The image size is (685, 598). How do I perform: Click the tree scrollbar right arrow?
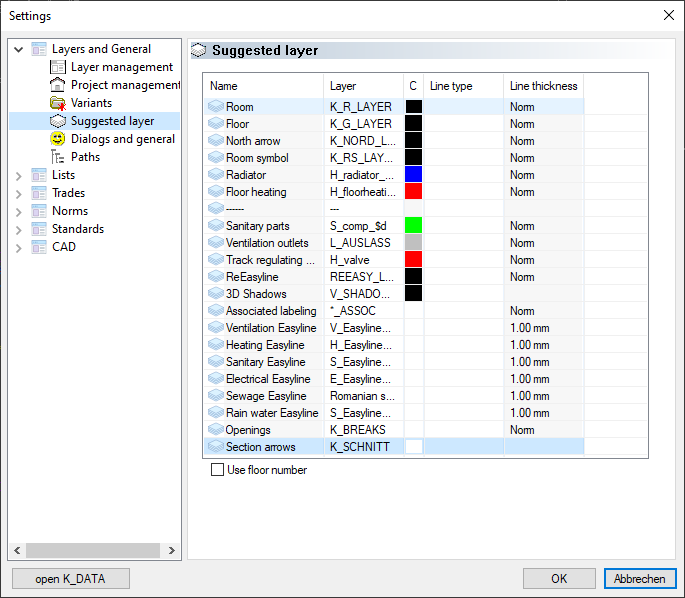[172, 550]
